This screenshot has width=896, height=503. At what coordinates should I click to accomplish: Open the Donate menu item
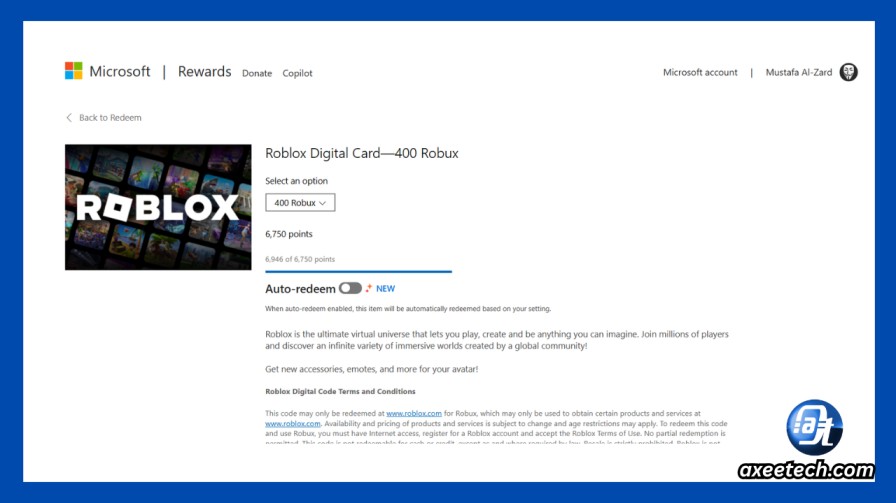257,73
